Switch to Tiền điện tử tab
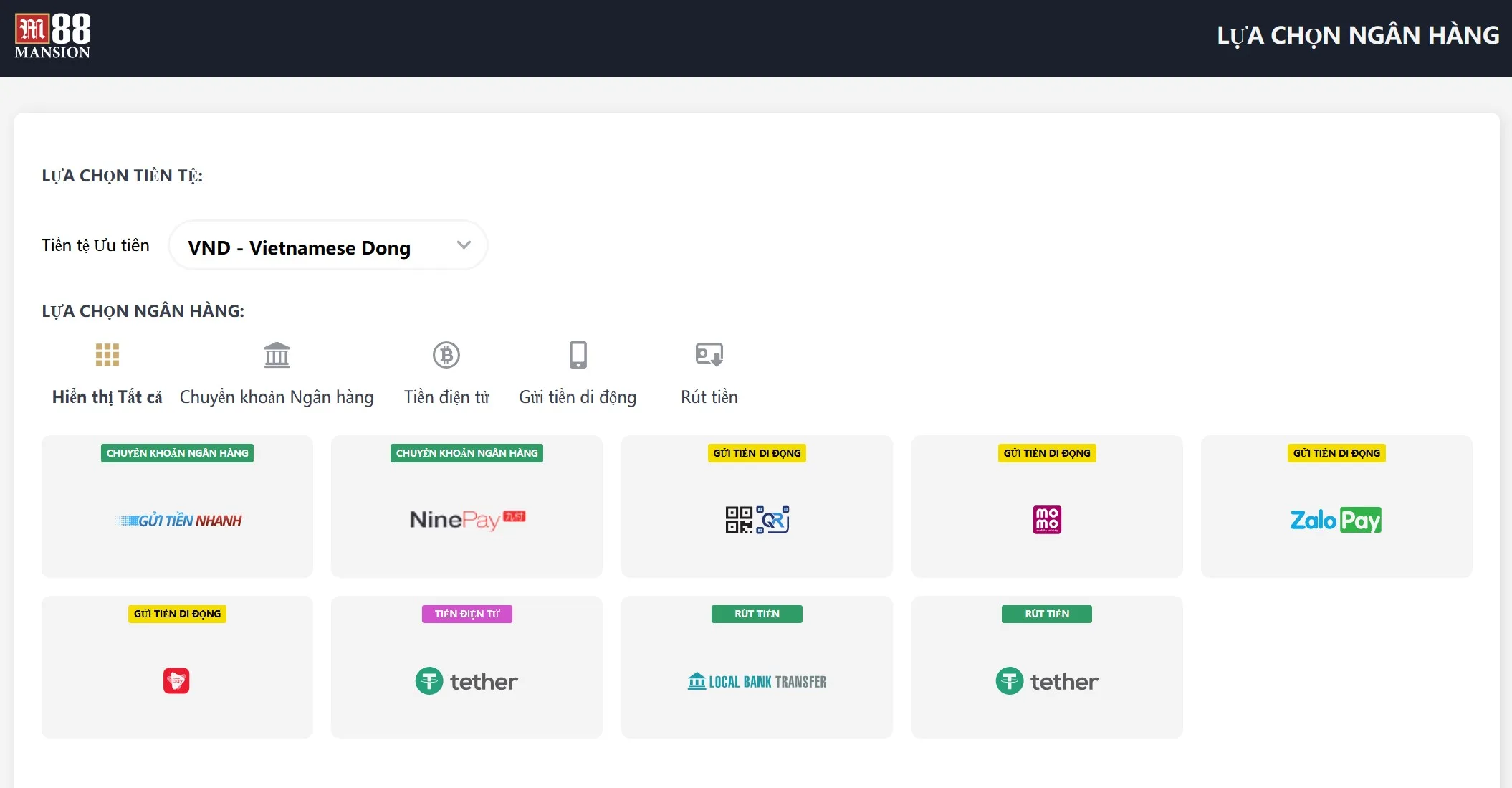 point(446,397)
